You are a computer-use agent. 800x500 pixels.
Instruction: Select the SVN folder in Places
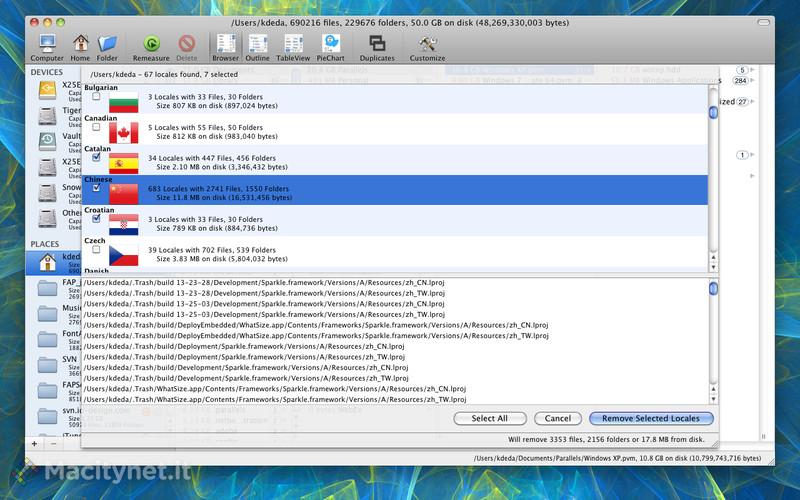pyautogui.click(x=54, y=365)
